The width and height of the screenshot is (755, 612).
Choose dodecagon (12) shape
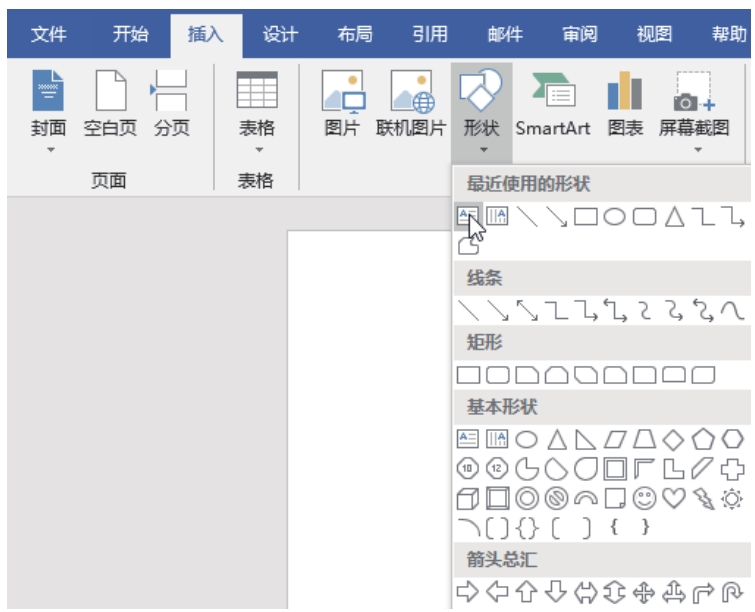[497, 469]
